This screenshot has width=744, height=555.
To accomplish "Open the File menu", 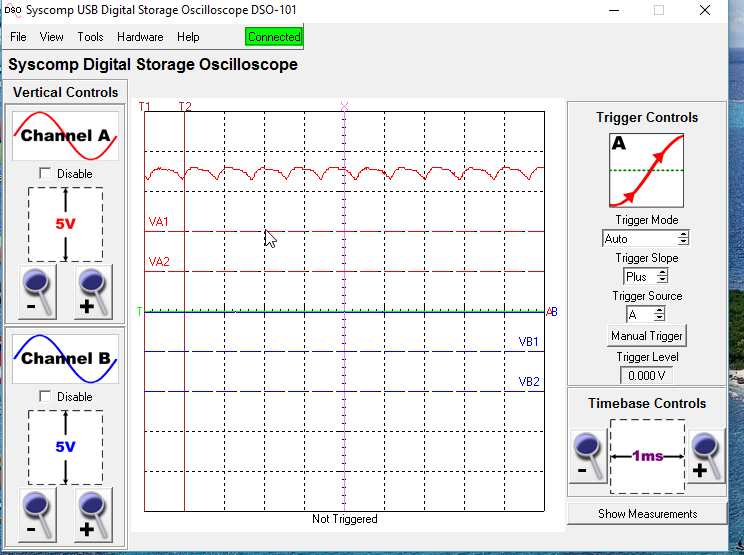I will pos(18,37).
